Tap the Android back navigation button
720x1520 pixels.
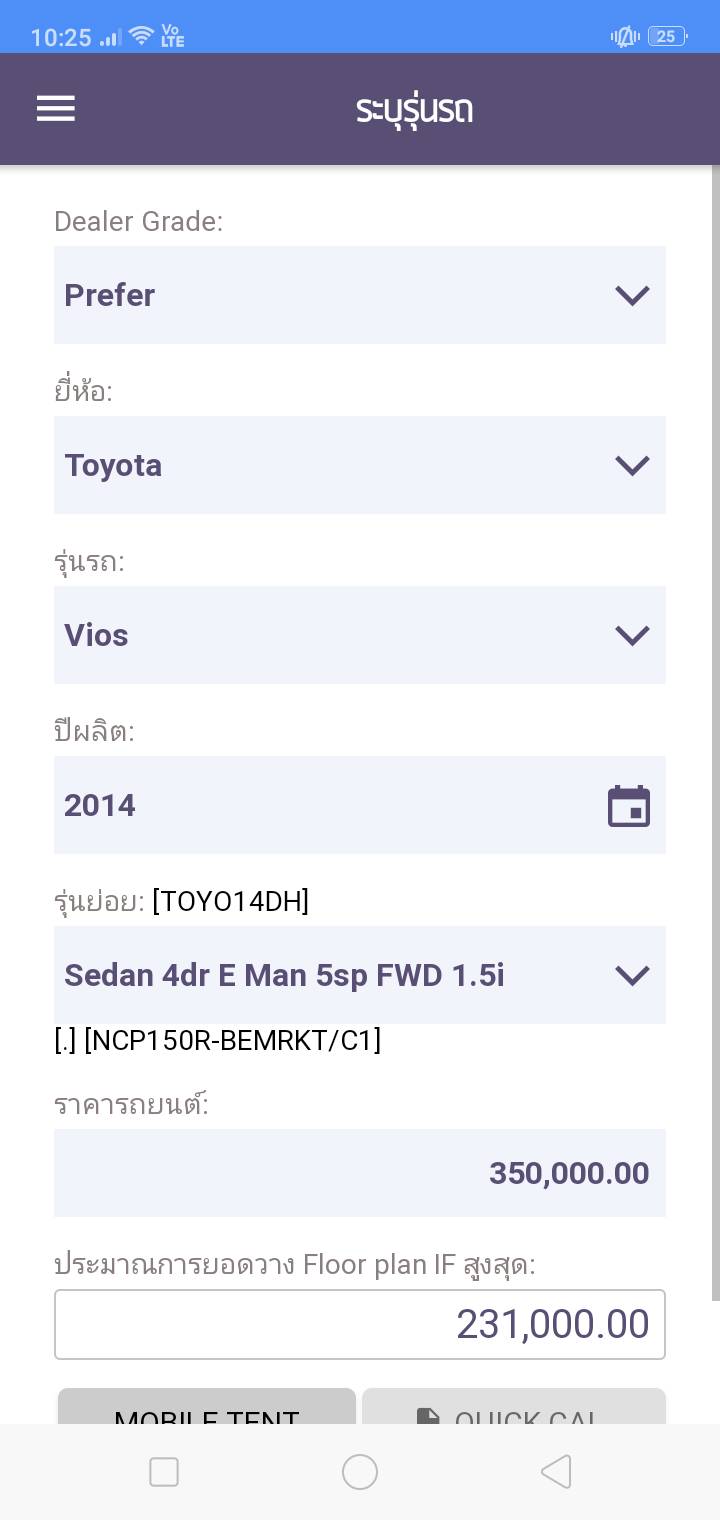(x=556, y=1471)
